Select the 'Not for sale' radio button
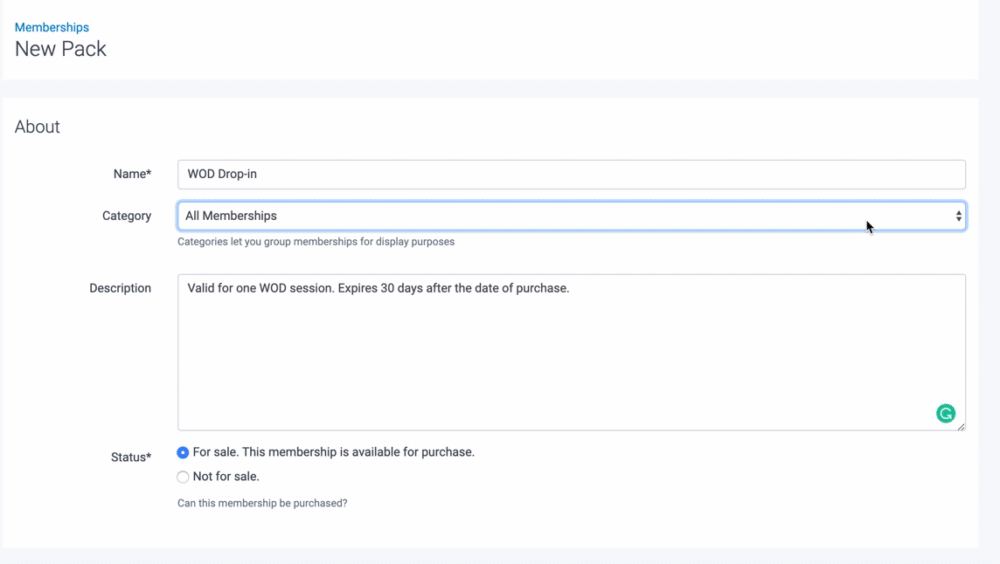The width and height of the screenshot is (1000, 564). [183, 477]
